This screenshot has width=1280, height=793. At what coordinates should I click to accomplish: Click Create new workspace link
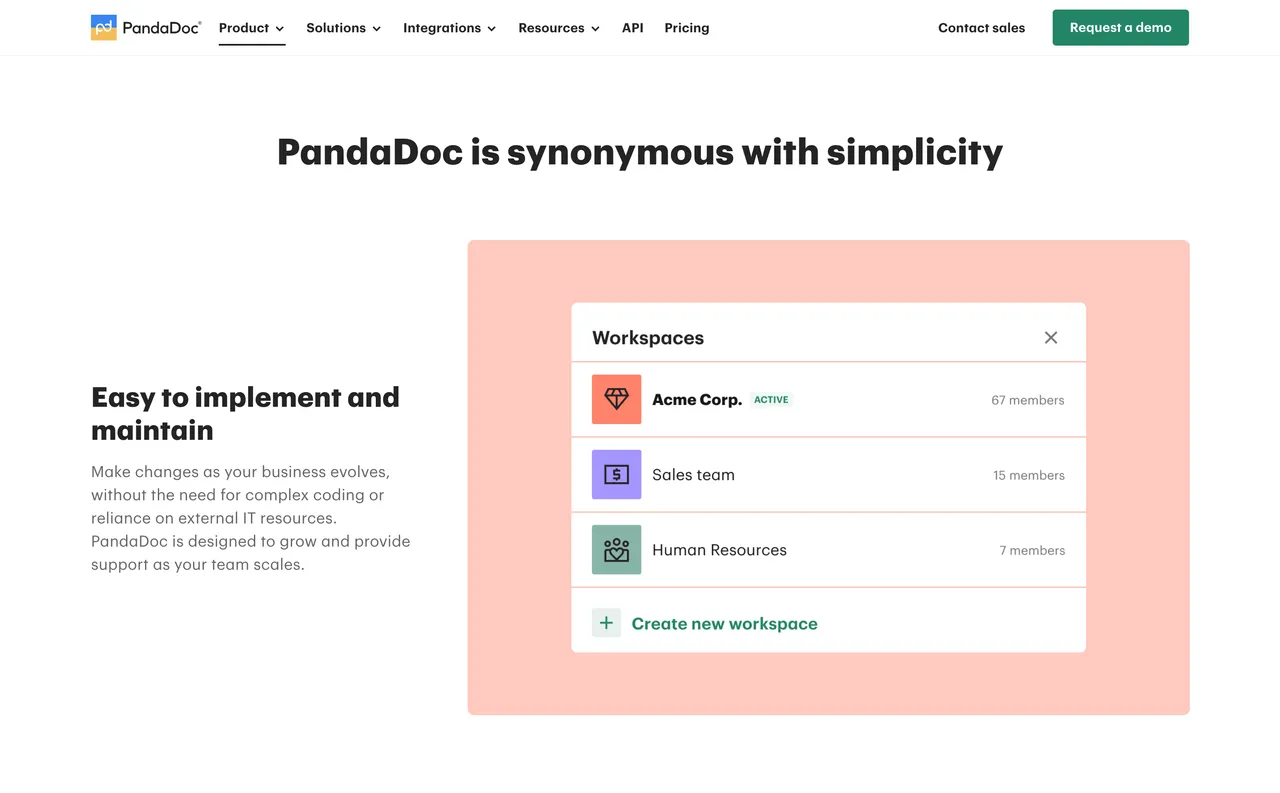point(724,624)
